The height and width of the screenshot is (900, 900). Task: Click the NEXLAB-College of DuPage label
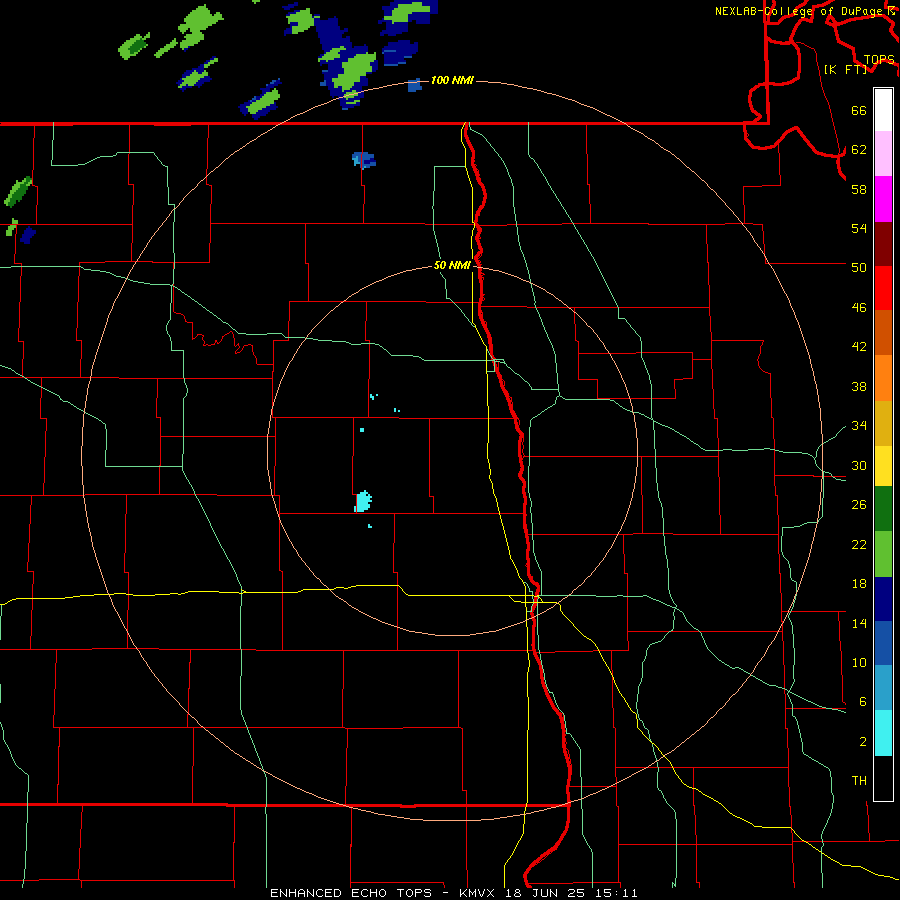(x=805, y=11)
